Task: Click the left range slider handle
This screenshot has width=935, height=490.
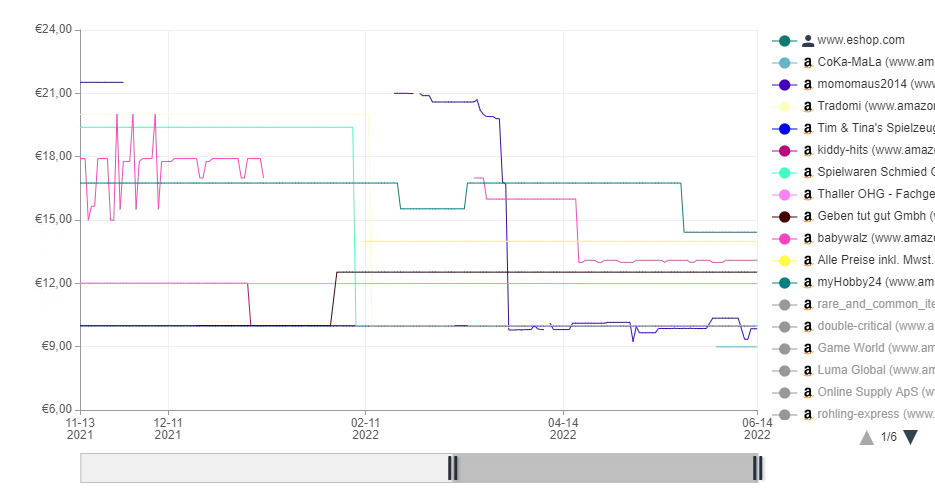Action: click(x=453, y=468)
